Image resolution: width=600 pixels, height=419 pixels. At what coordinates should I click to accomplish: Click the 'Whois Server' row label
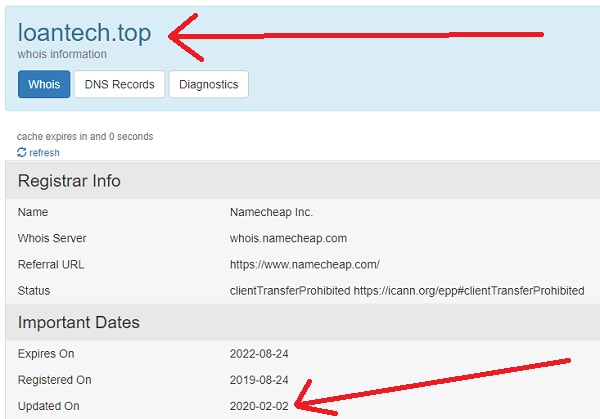pyautogui.click(x=52, y=238)
